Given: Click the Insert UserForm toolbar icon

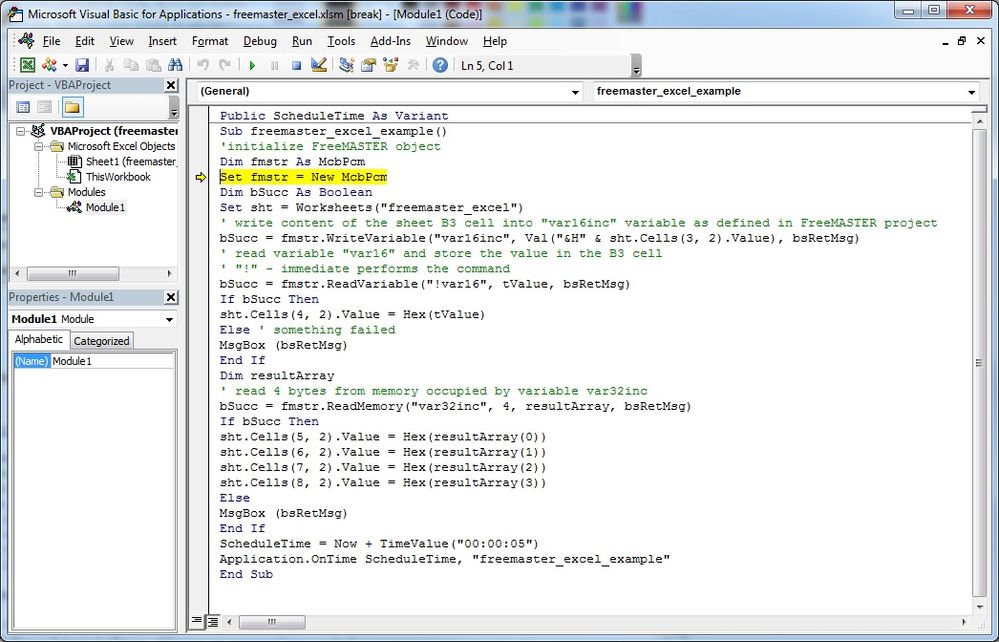Looking at the screenshot, I should 48,65.
